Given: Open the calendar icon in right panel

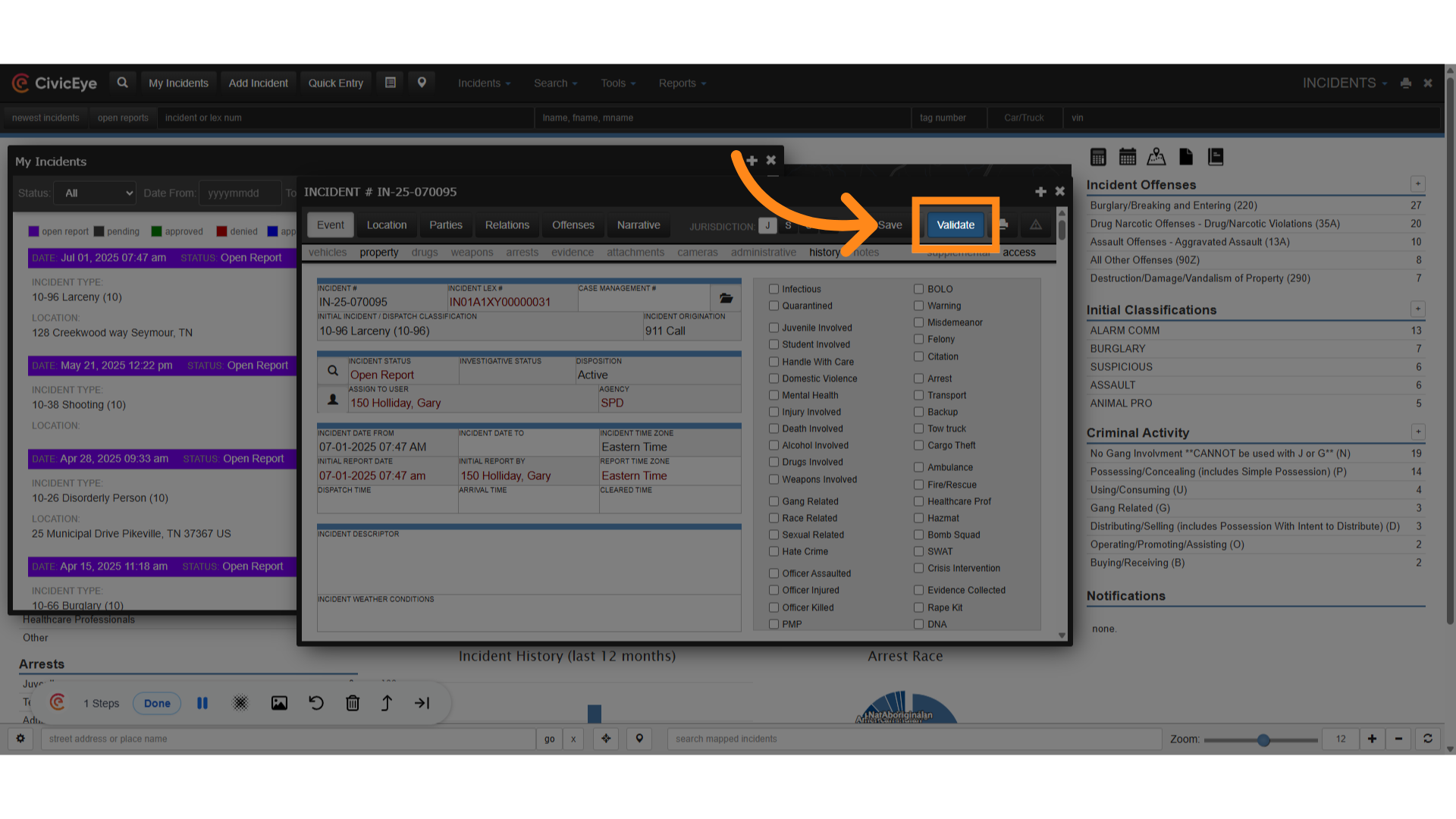Looking at the screenshot, I should pyautogui.click(x=1128, y=157).
